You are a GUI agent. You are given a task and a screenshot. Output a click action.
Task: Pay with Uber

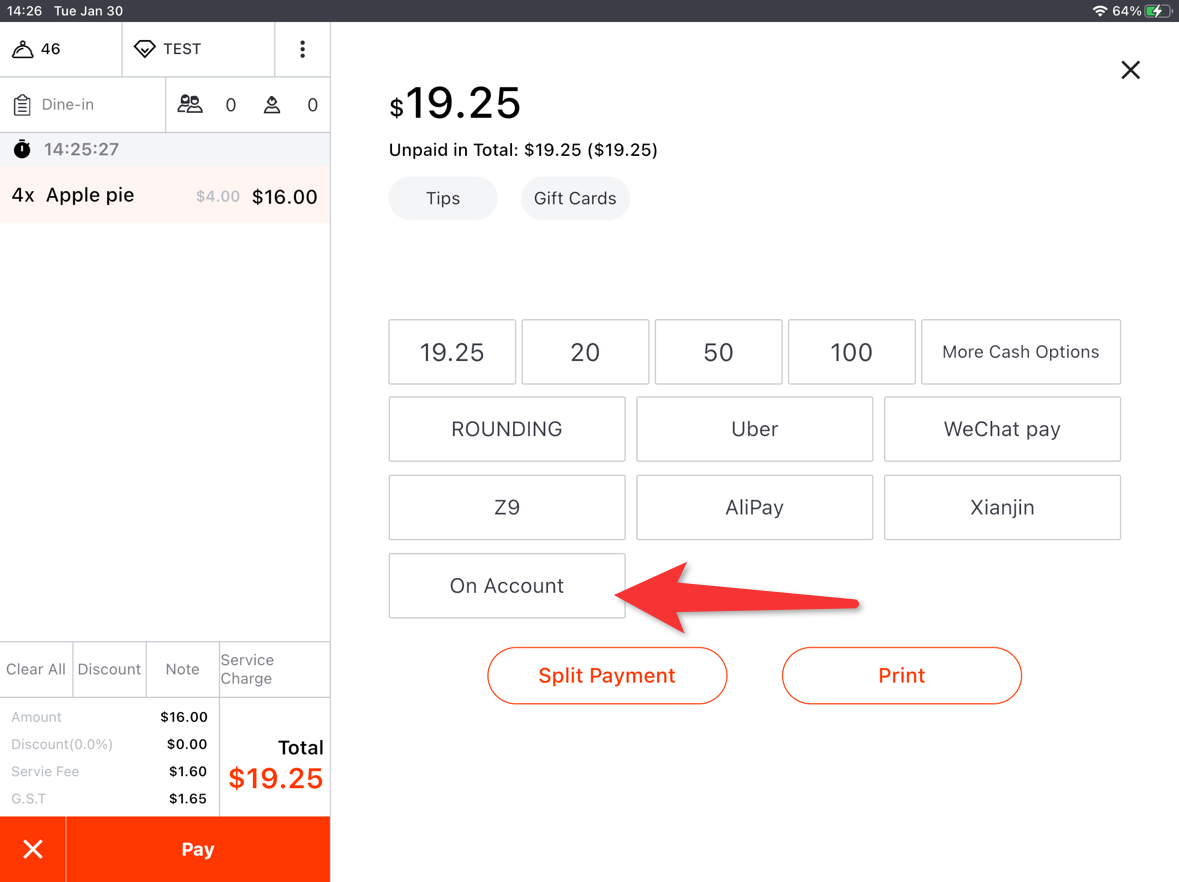point(754,429)
